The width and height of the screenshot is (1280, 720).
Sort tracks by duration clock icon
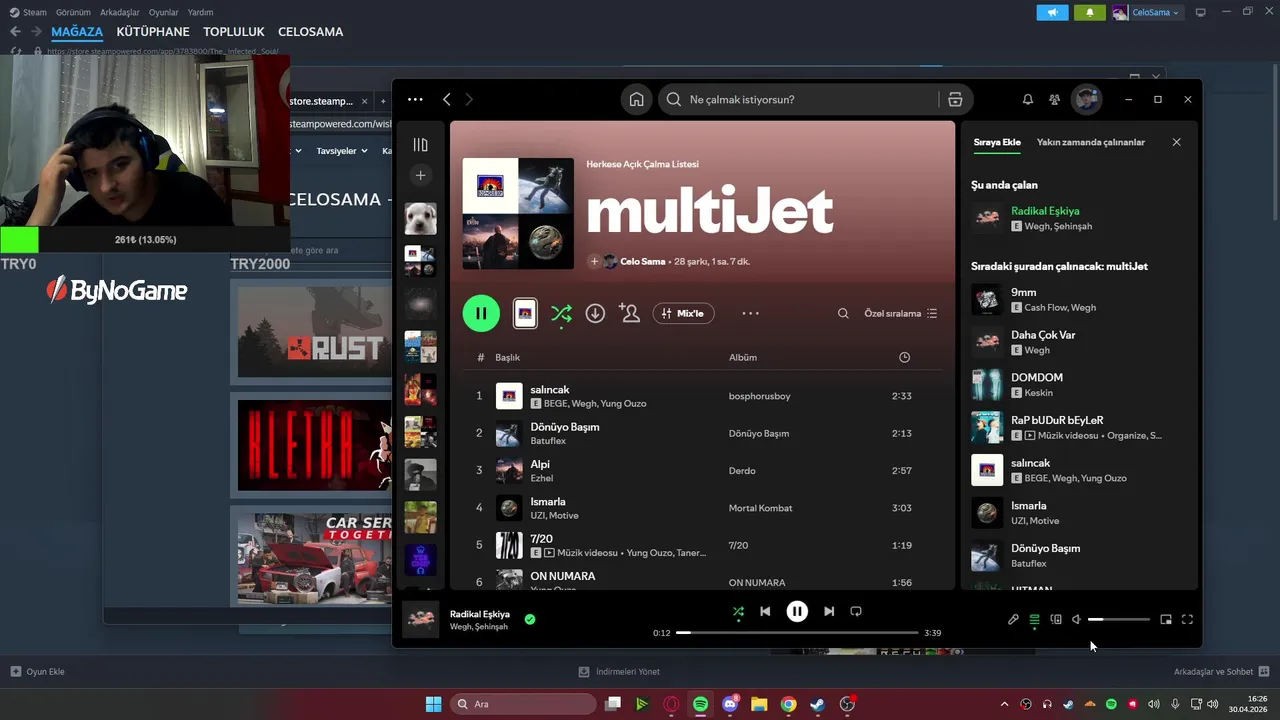point(904,357)
